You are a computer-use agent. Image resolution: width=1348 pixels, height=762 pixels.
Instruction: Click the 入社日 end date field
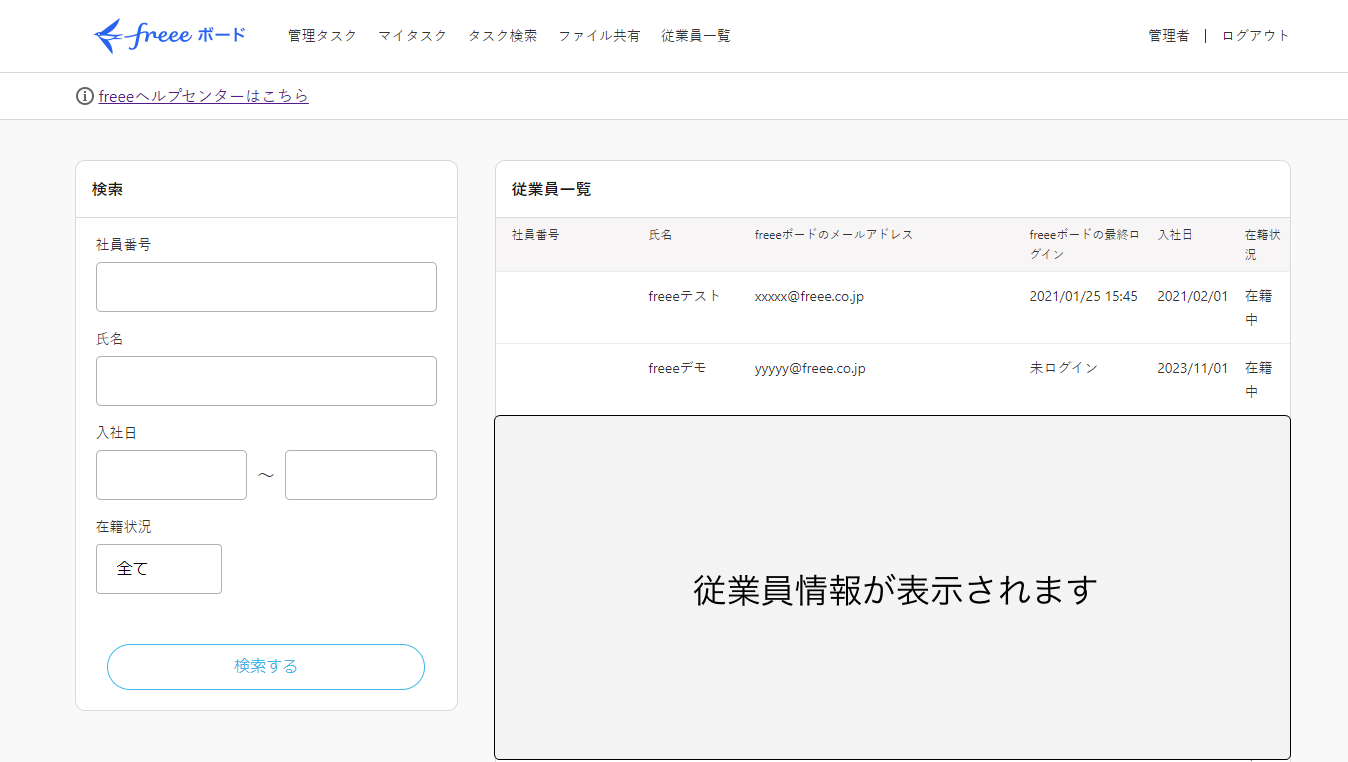361,475
